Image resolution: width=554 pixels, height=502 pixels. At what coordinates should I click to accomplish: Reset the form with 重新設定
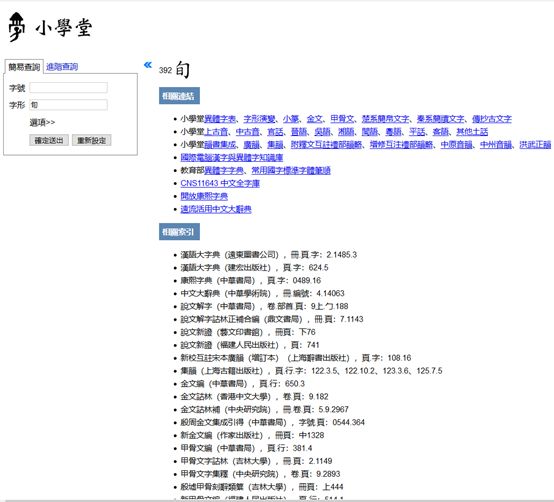coord(92,140)
